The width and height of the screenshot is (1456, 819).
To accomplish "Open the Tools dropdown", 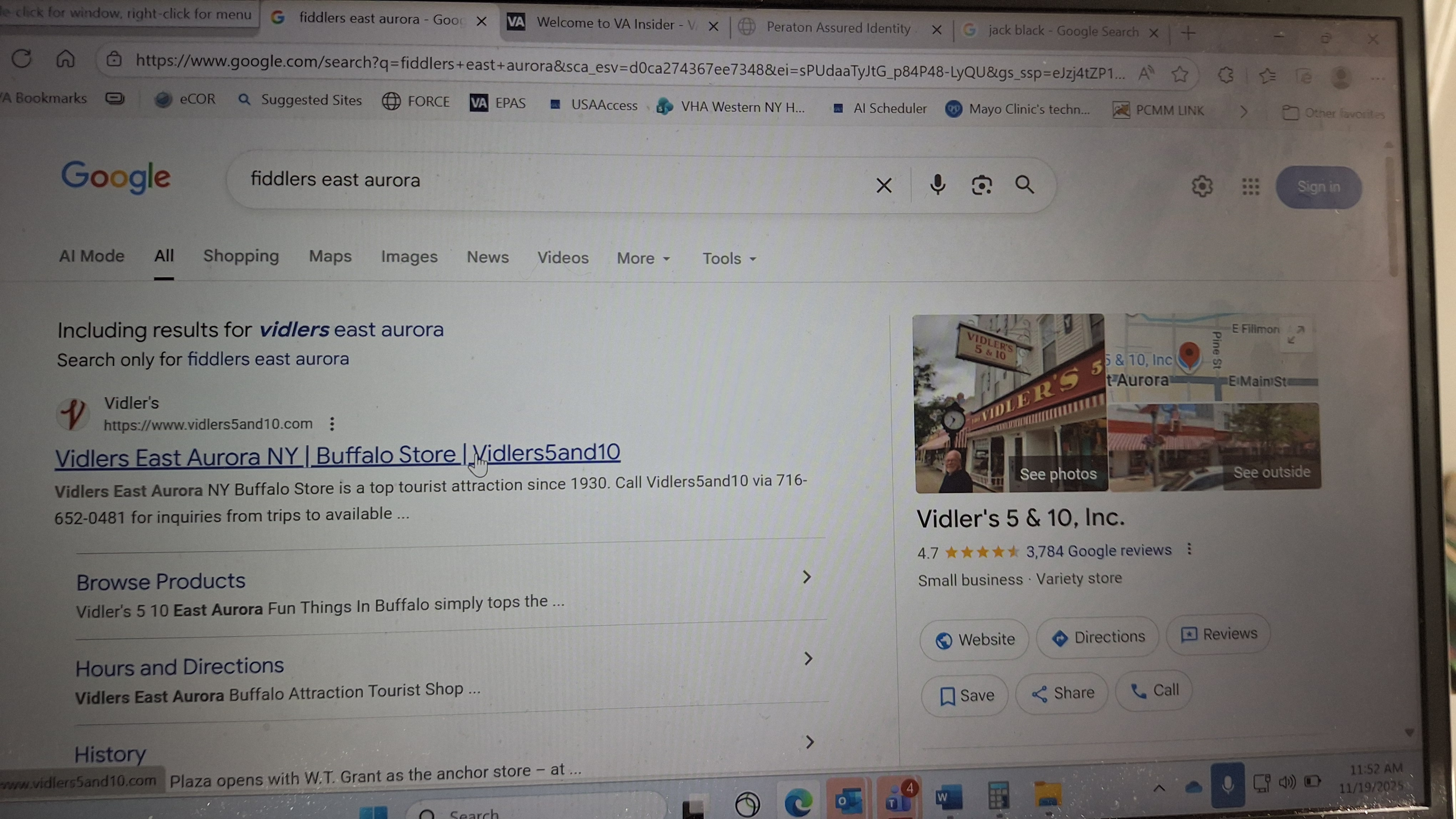I will (x=729, y=259).
